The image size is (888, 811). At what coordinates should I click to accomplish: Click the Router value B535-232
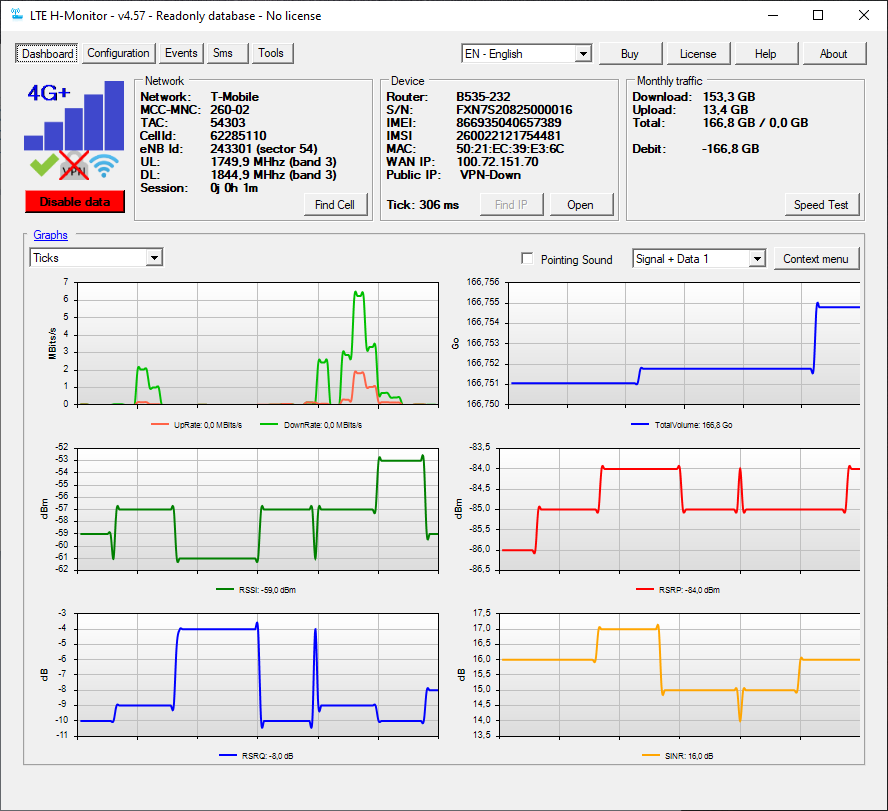click(x=483, y=97)
